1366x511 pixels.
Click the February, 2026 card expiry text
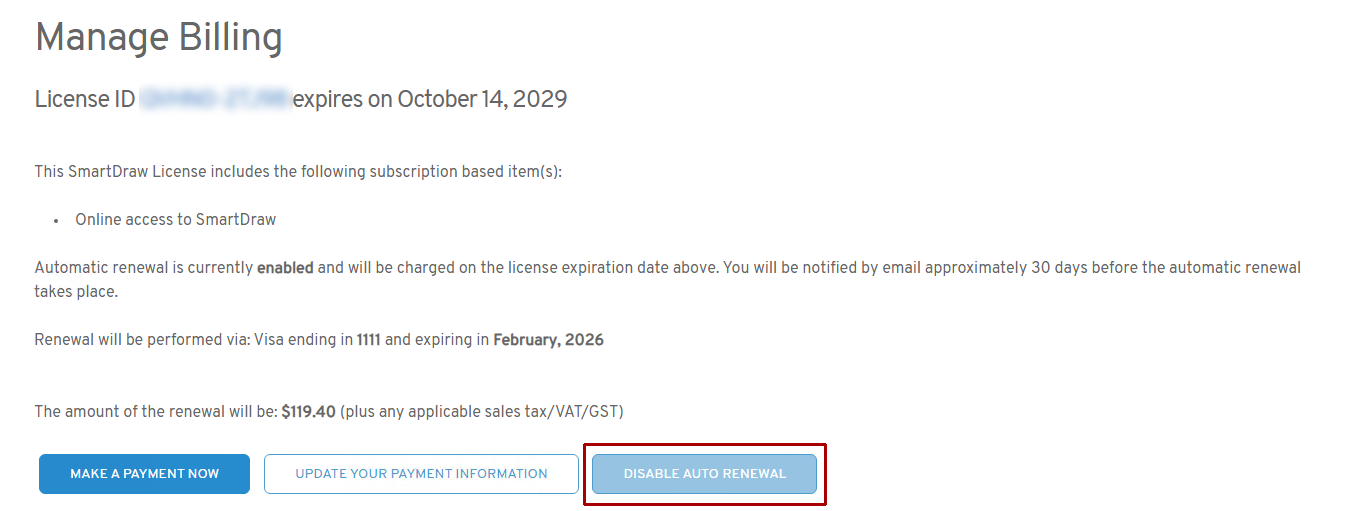548,340
